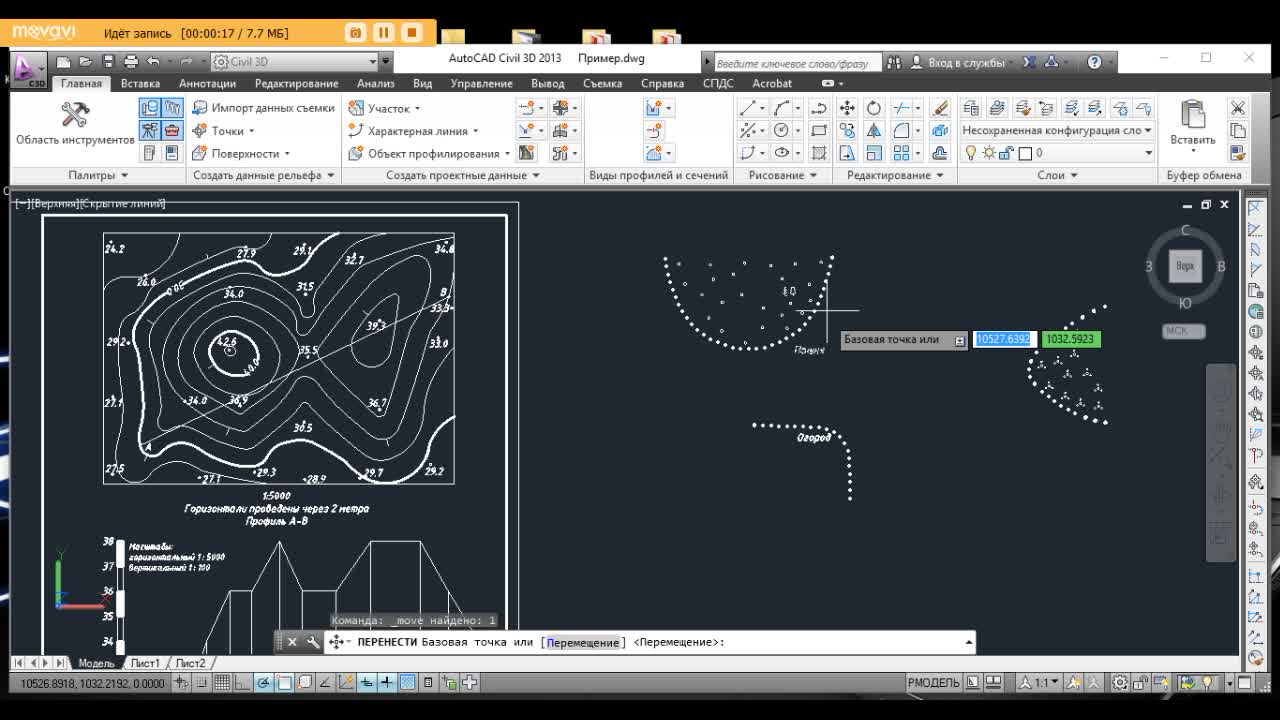Select the Hatch tool icon
1280x720 pixels.
[x=819, y=153]
